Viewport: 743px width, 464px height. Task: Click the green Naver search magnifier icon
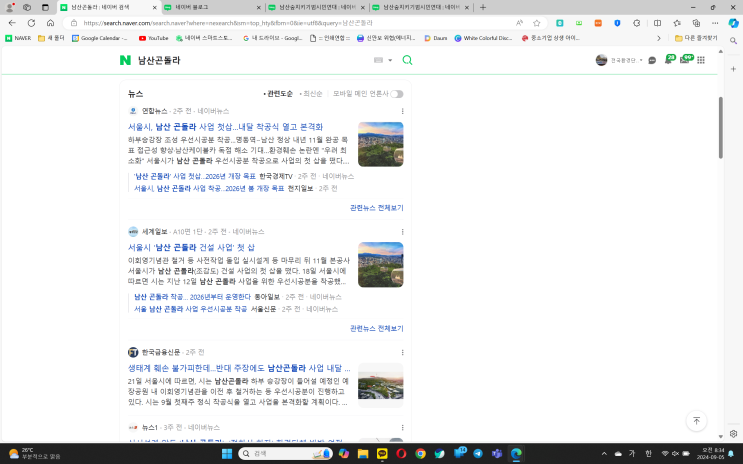tap(407, 60)
